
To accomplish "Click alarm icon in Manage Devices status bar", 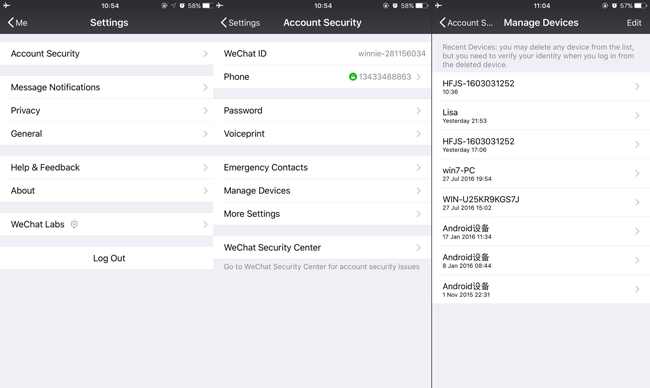I will (614, 6).
